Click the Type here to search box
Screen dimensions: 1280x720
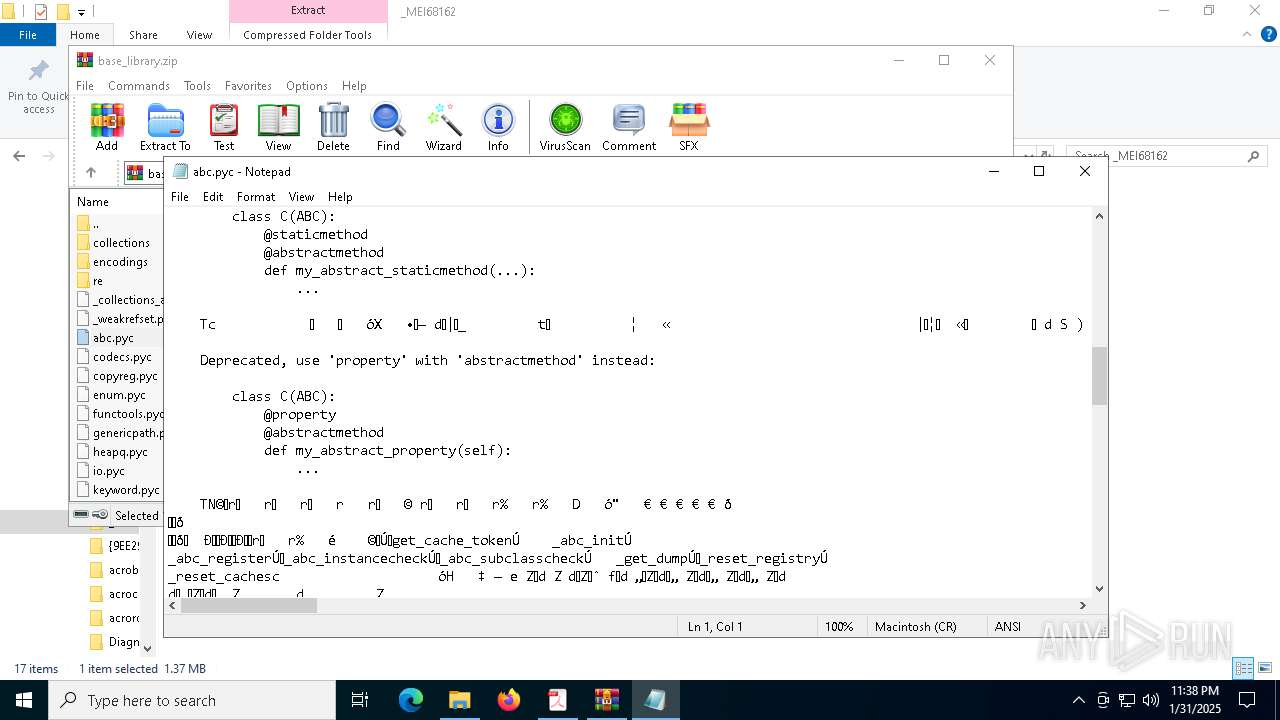point(192,700)
